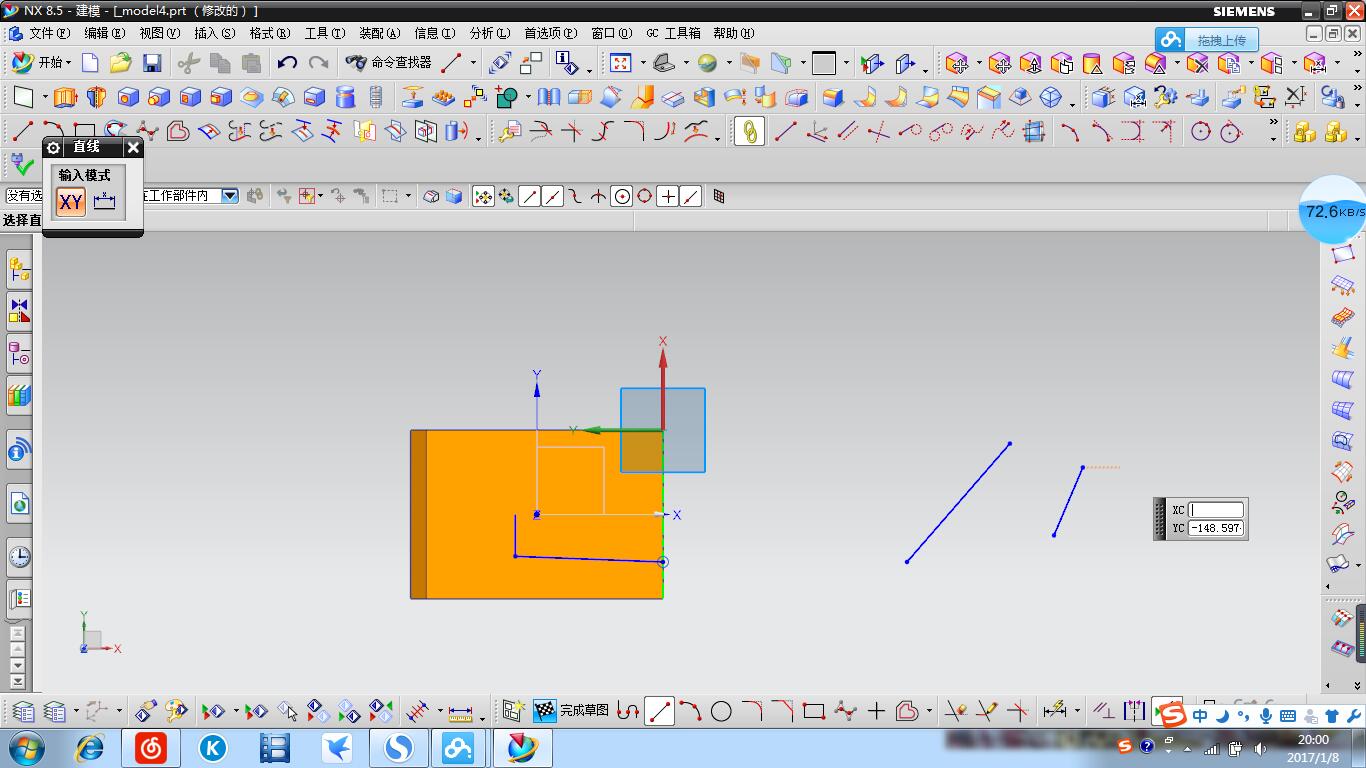The height and width of the screenshot is (768, 1366).
Task: Click the Finish Sketch checkered flag icon
Action: [544, 710]
